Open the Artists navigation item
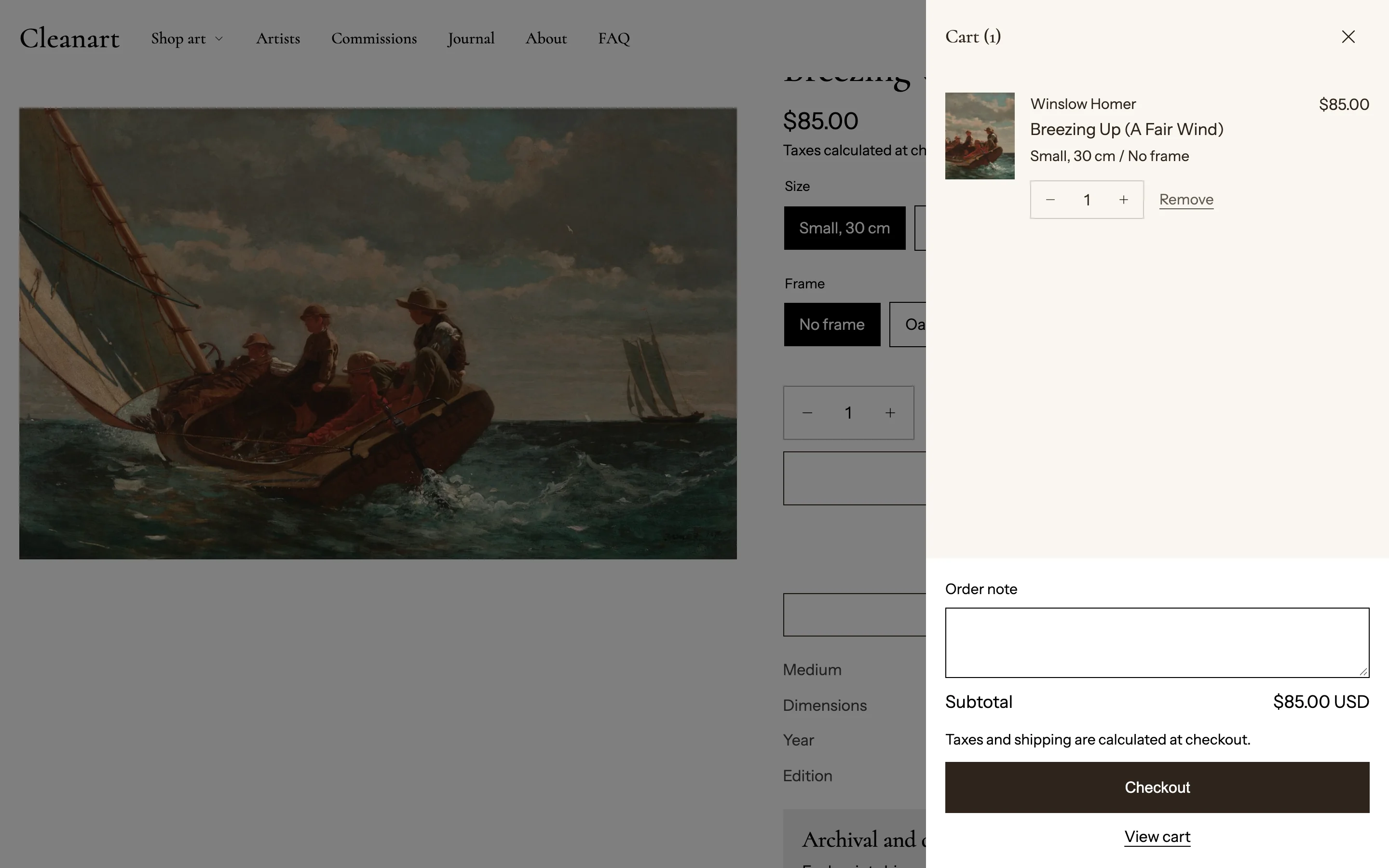 tap(278, 39)
